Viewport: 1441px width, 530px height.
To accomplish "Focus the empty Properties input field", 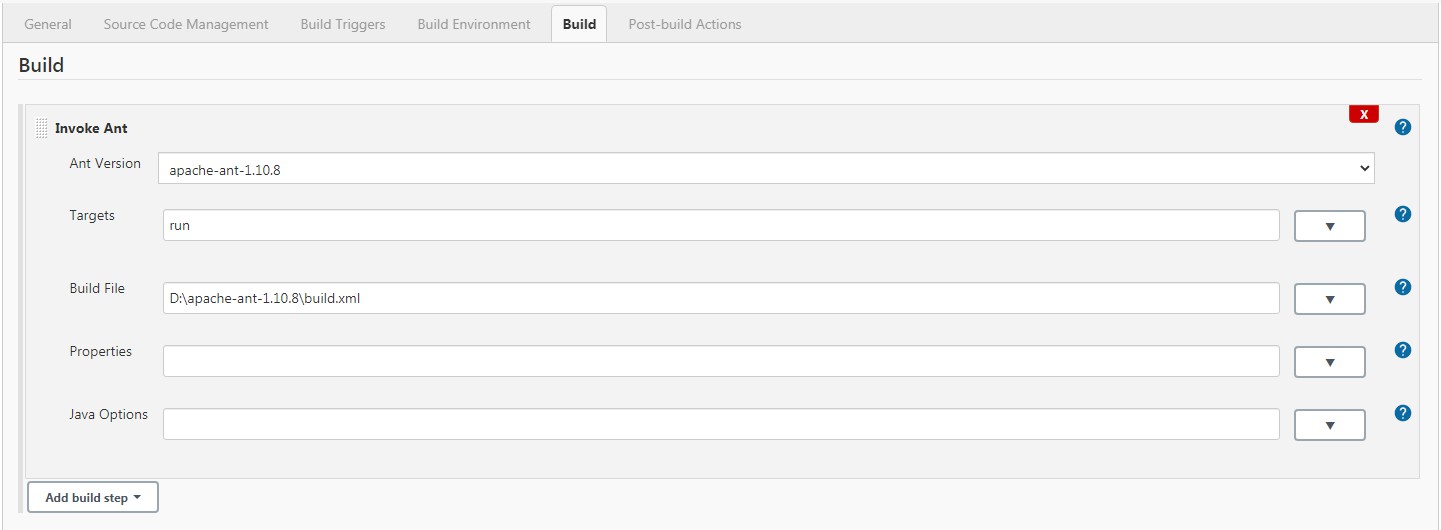I will pos(721,361).
